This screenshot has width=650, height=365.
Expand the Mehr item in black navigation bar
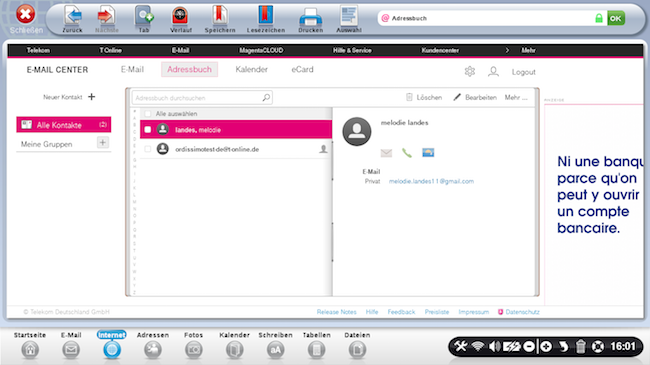(x=528, y=50)
